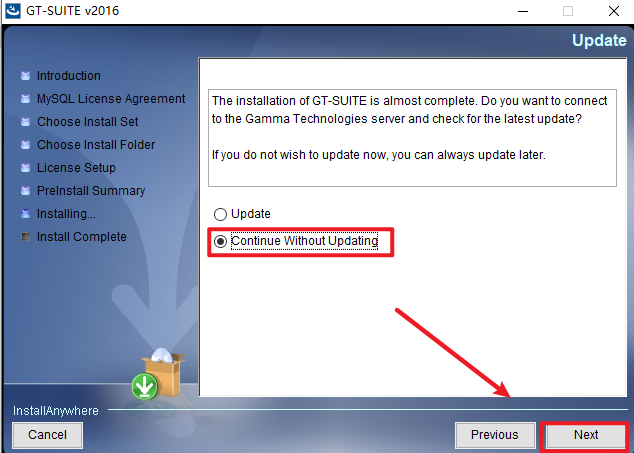The width and height of the screenshot is (634, 453).
Task: Click the Previous button
Action: pyautogui.click(x=495, y=435)
